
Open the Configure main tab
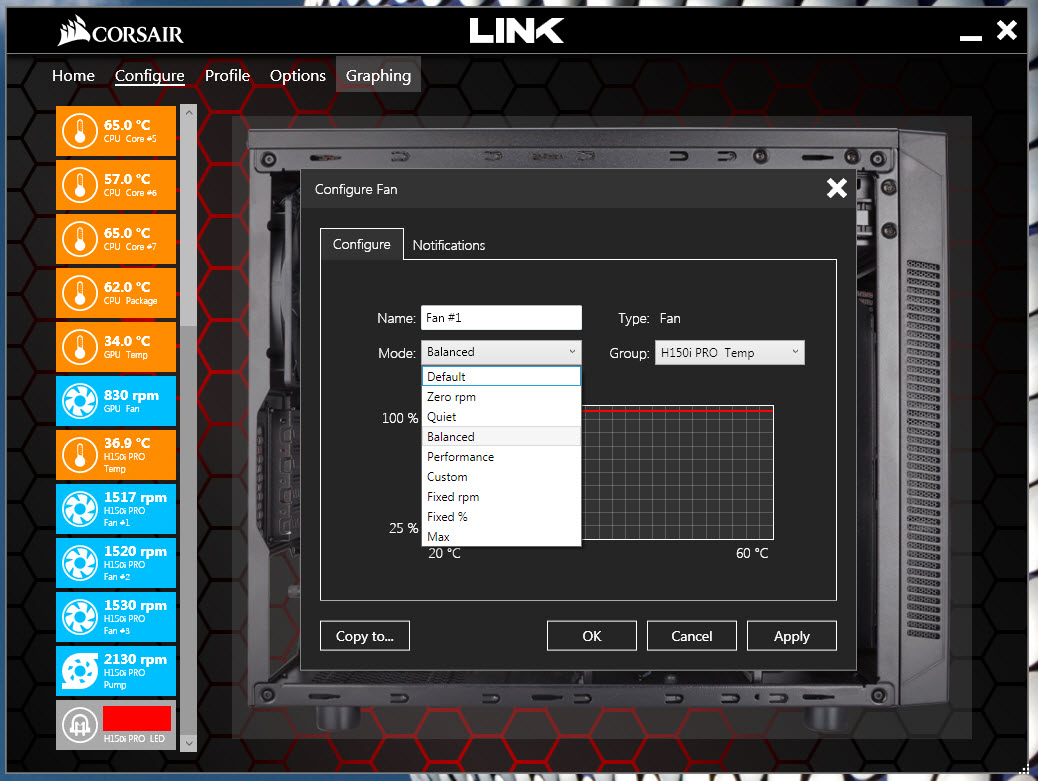click(x=150, y=75)
